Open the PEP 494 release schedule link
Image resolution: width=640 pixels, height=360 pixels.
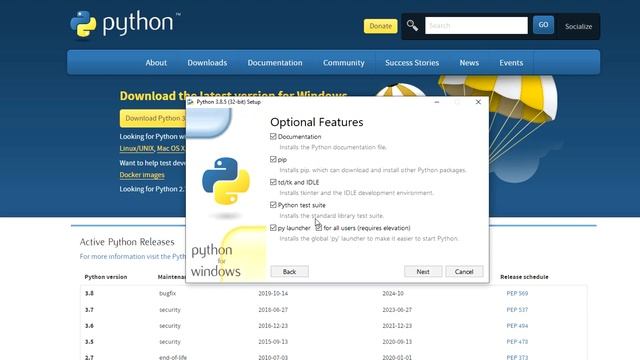click(517, 325)
